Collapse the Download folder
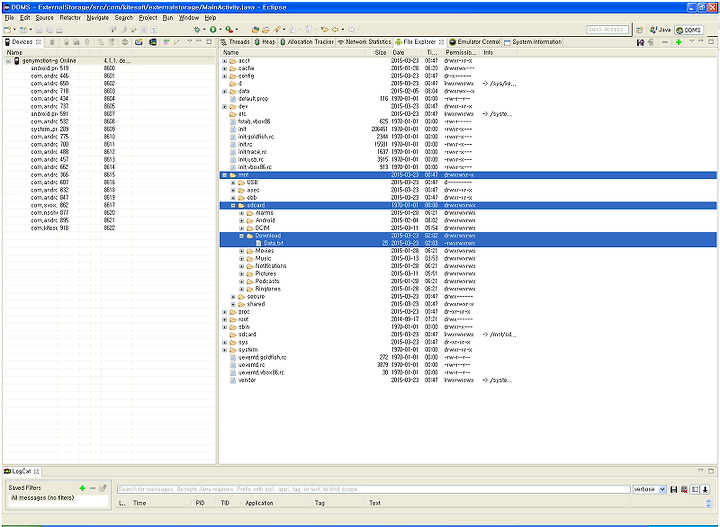 coord(242,235)
